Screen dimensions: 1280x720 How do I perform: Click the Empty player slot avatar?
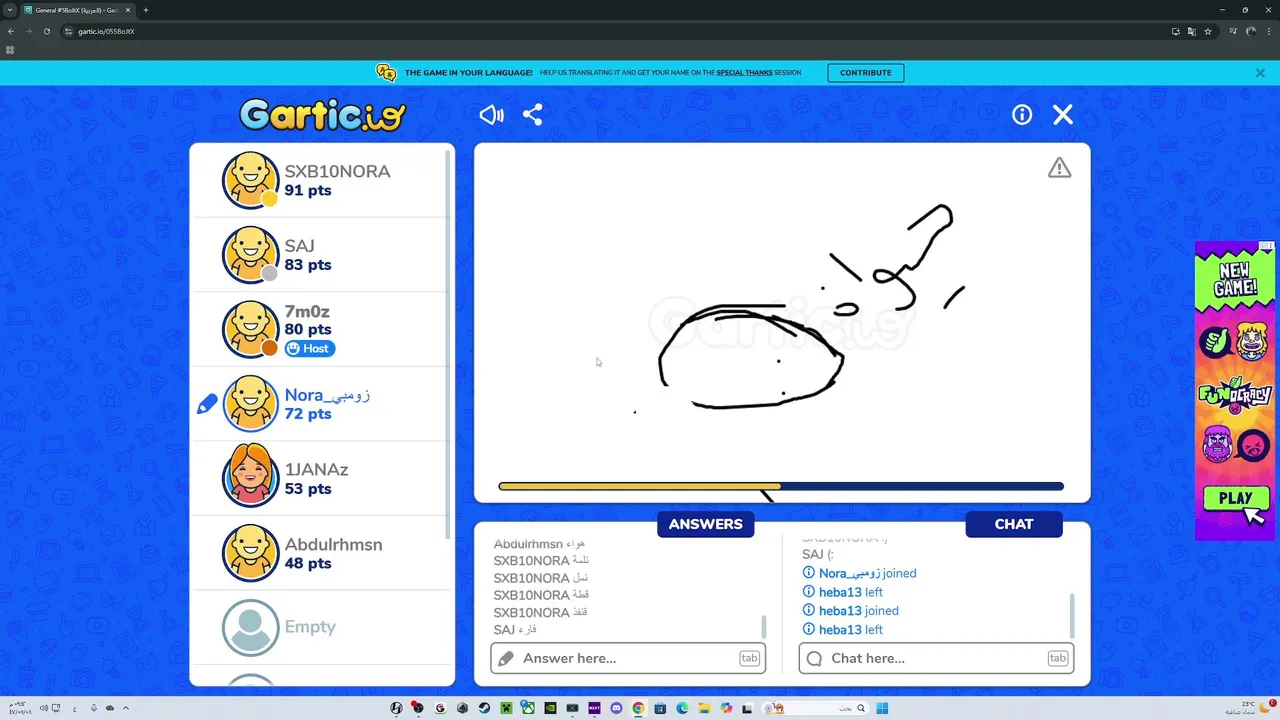point(250,627)
